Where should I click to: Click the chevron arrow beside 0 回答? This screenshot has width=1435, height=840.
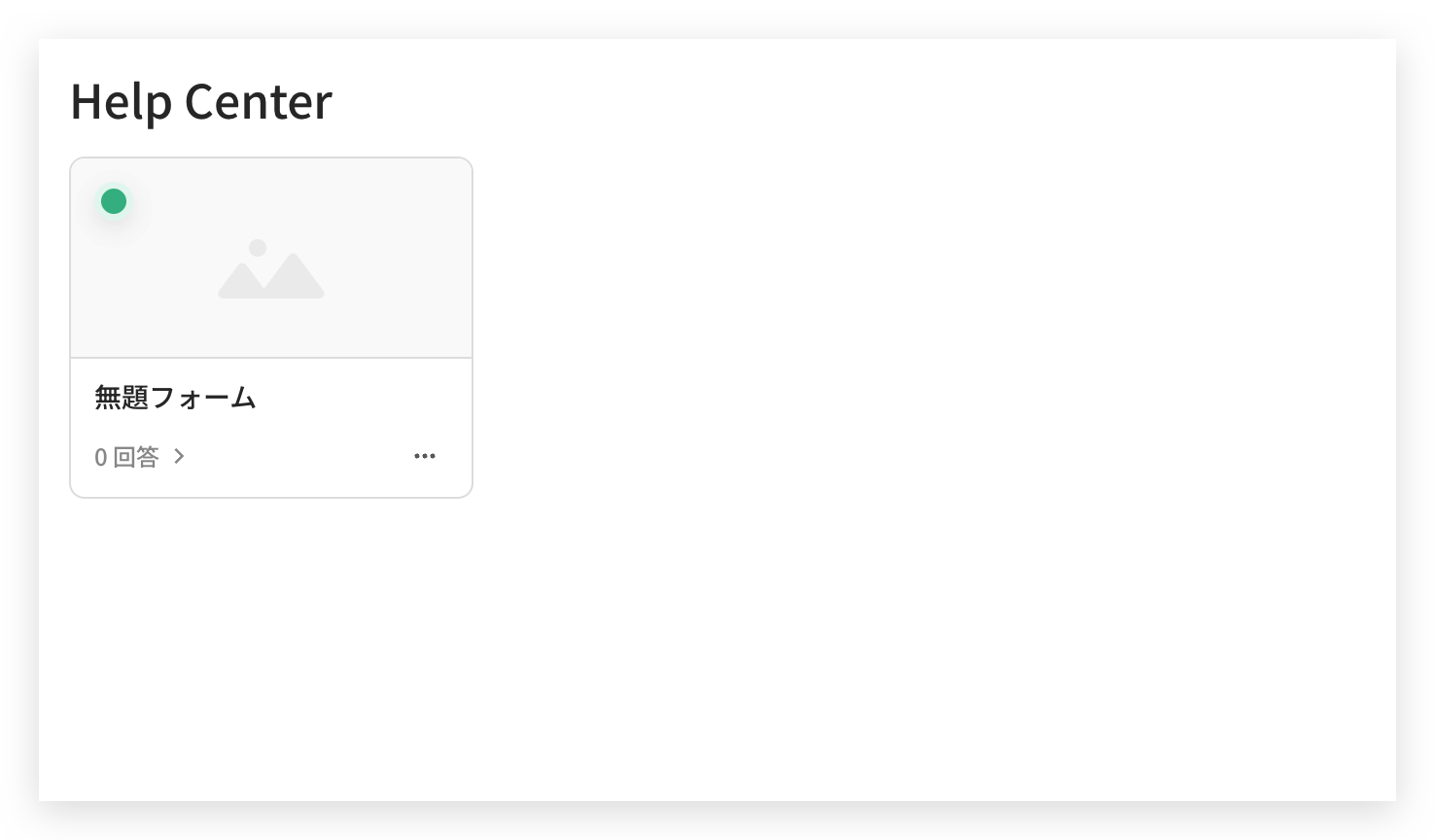(179, 456)
